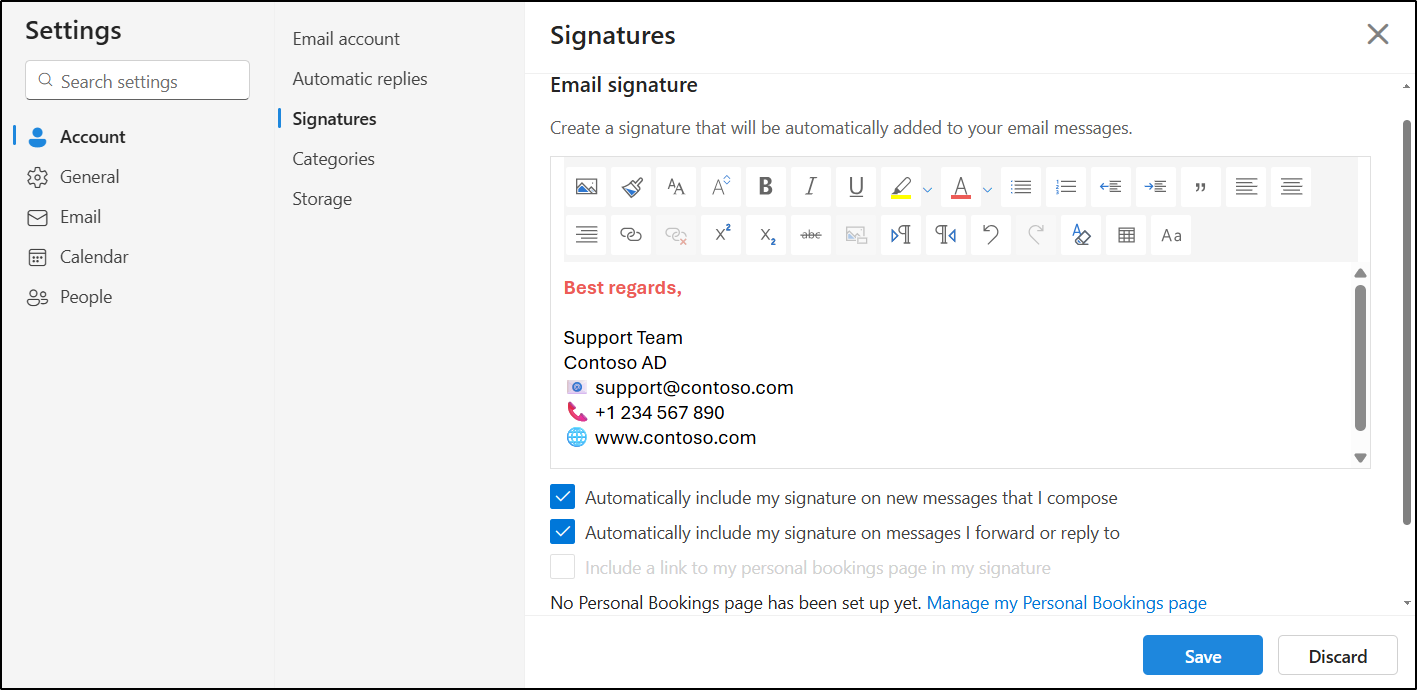
Task: Open the highlight color dropdown
Action: click(927, 186)
